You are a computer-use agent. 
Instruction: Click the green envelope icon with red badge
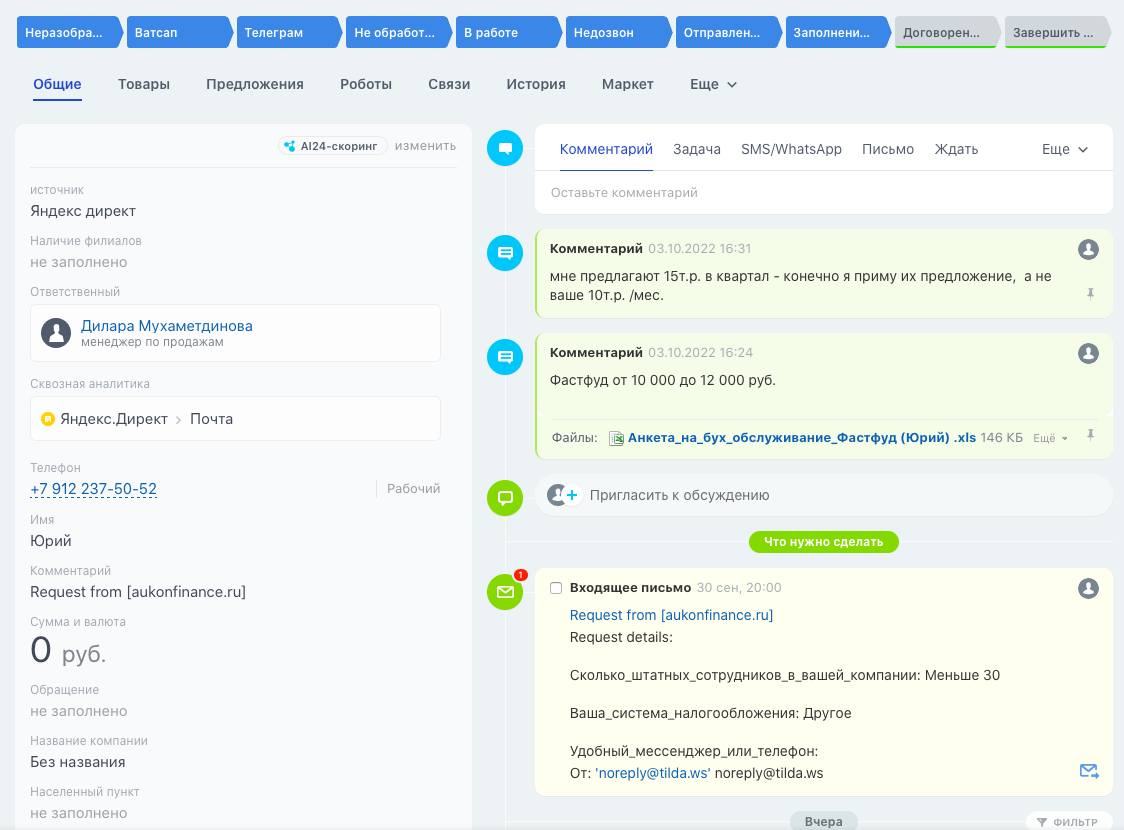pyautogui.click(x=504, y=591)
